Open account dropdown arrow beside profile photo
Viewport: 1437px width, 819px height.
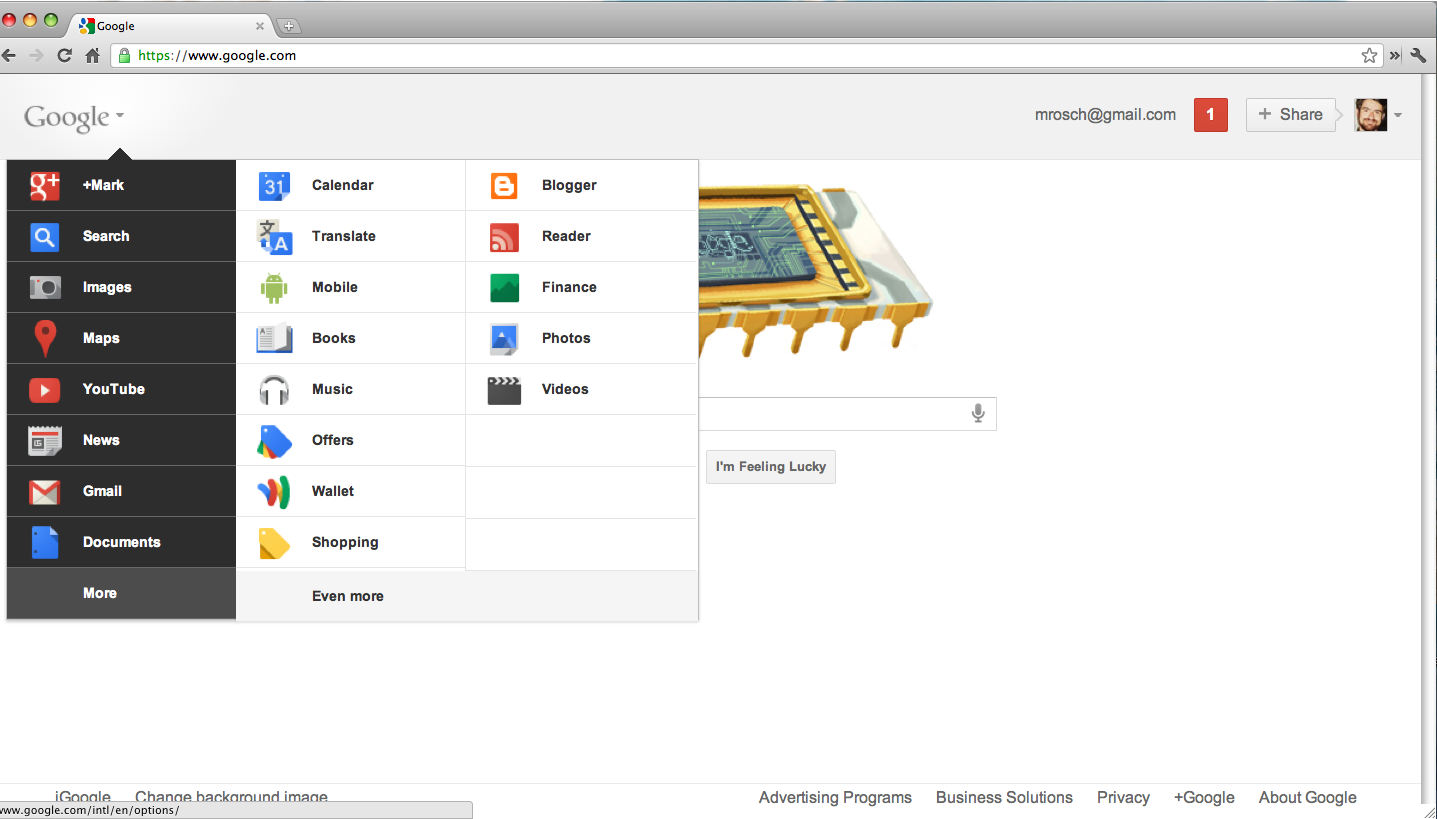click(x=1398, y=115)
